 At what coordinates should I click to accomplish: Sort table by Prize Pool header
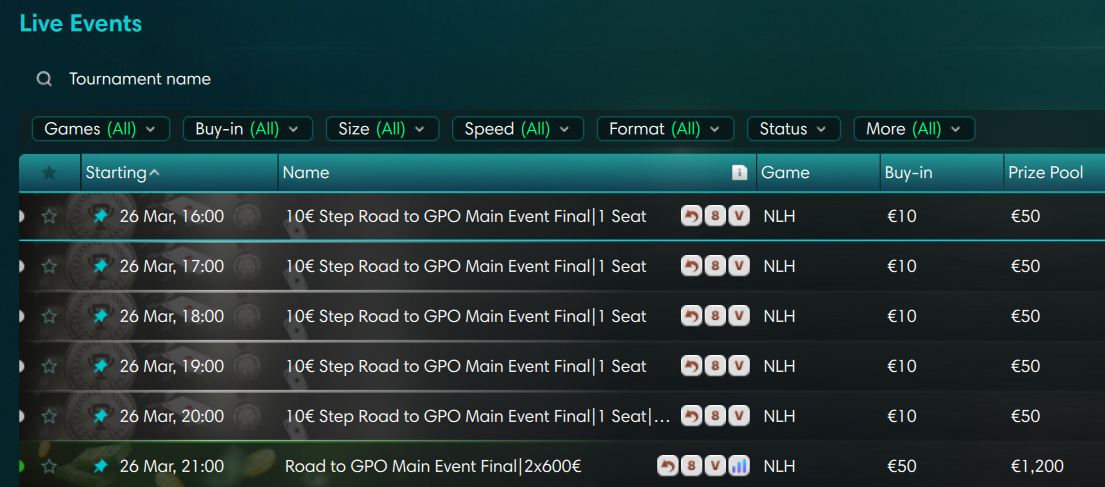1046,173
